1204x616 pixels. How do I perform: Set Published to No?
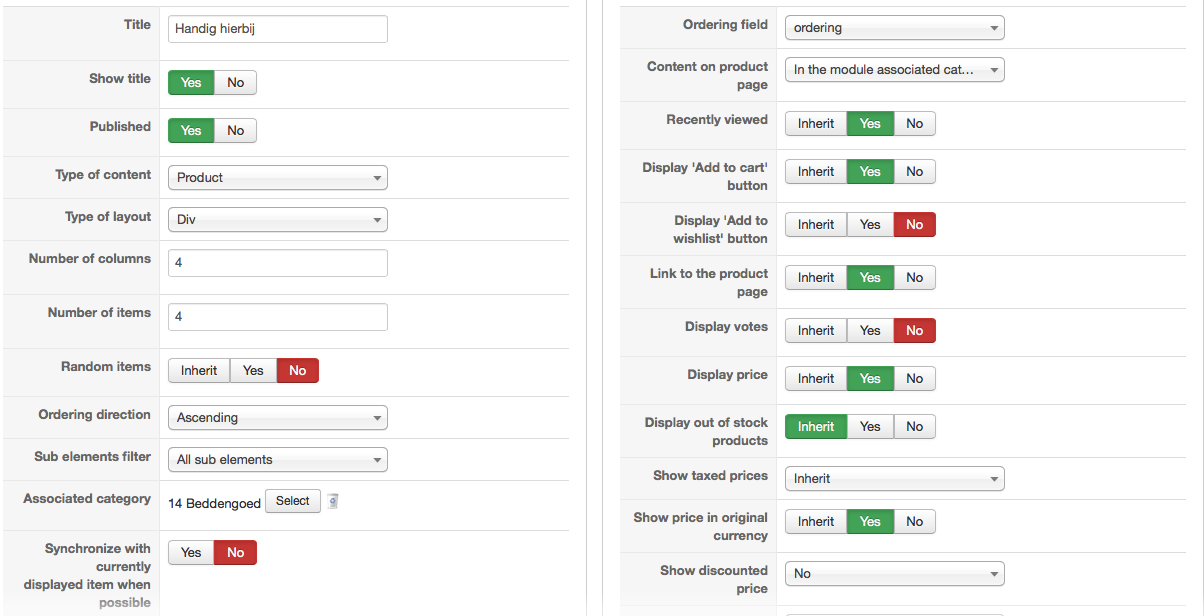(235, 130)
